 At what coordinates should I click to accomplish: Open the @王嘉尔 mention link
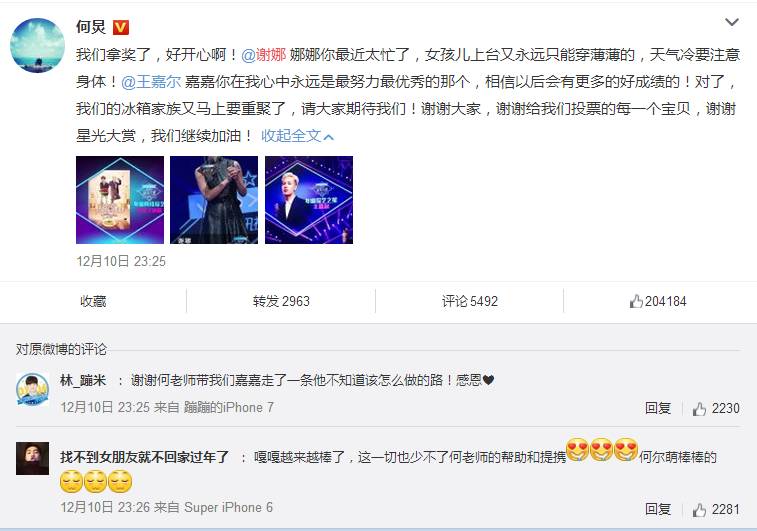point(151,82)
